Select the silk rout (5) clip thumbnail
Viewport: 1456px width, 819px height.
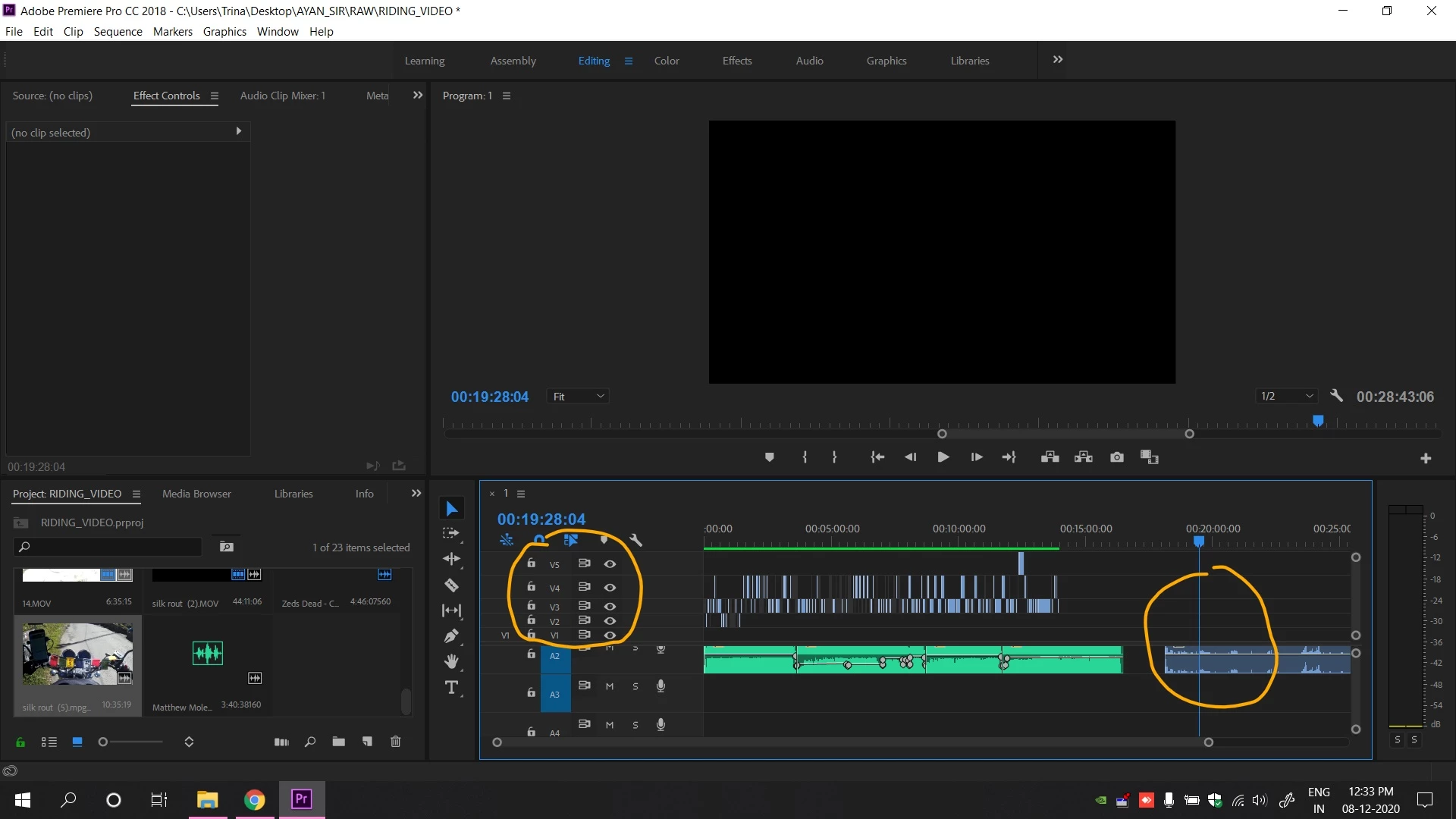77,654
